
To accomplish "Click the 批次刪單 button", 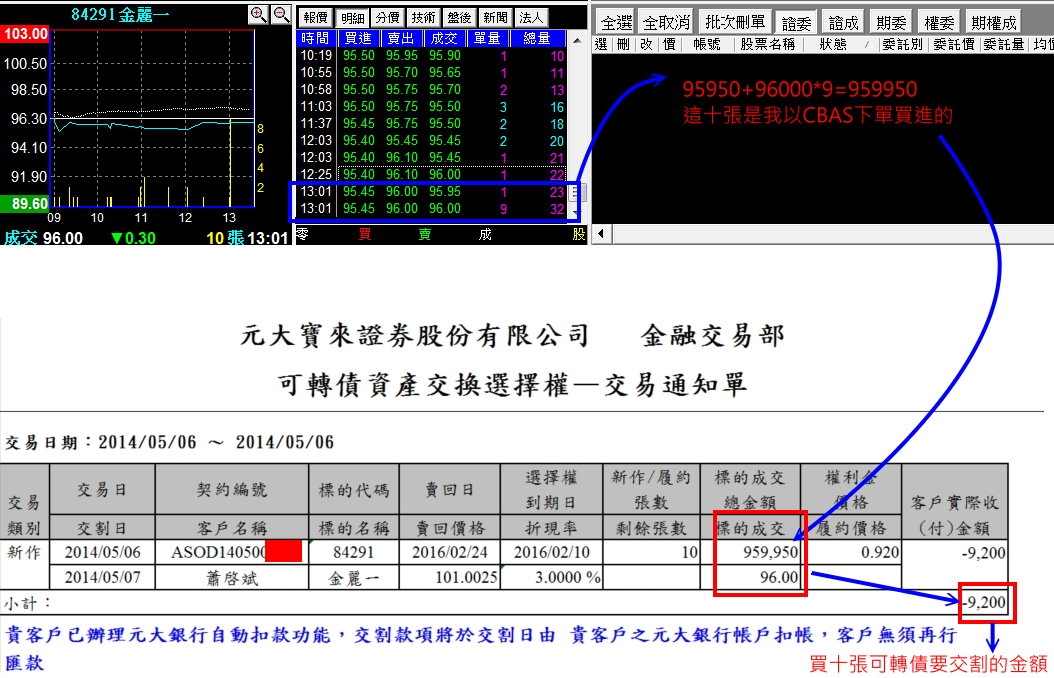I will (735, 22).
